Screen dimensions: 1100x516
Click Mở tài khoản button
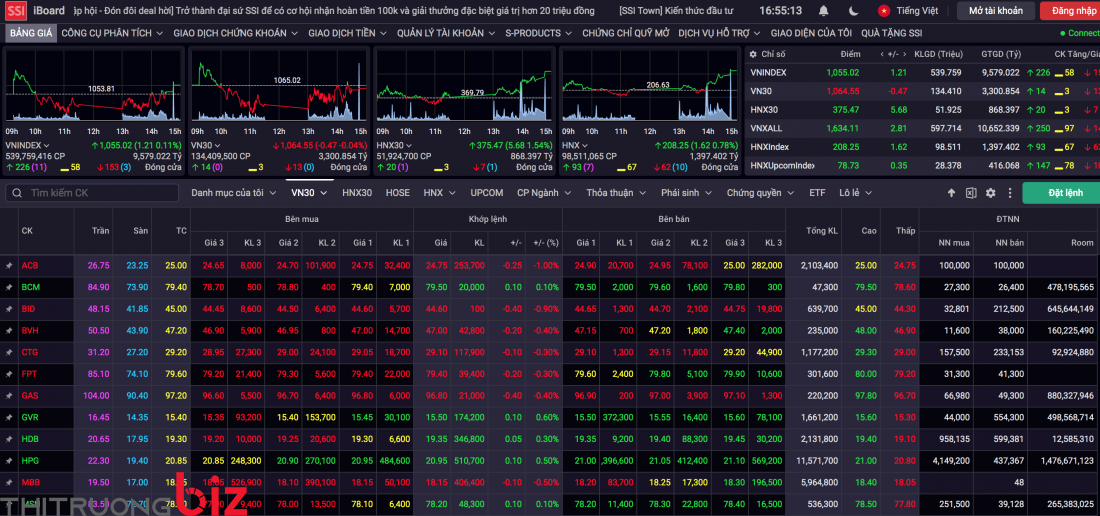click(995, 11)
